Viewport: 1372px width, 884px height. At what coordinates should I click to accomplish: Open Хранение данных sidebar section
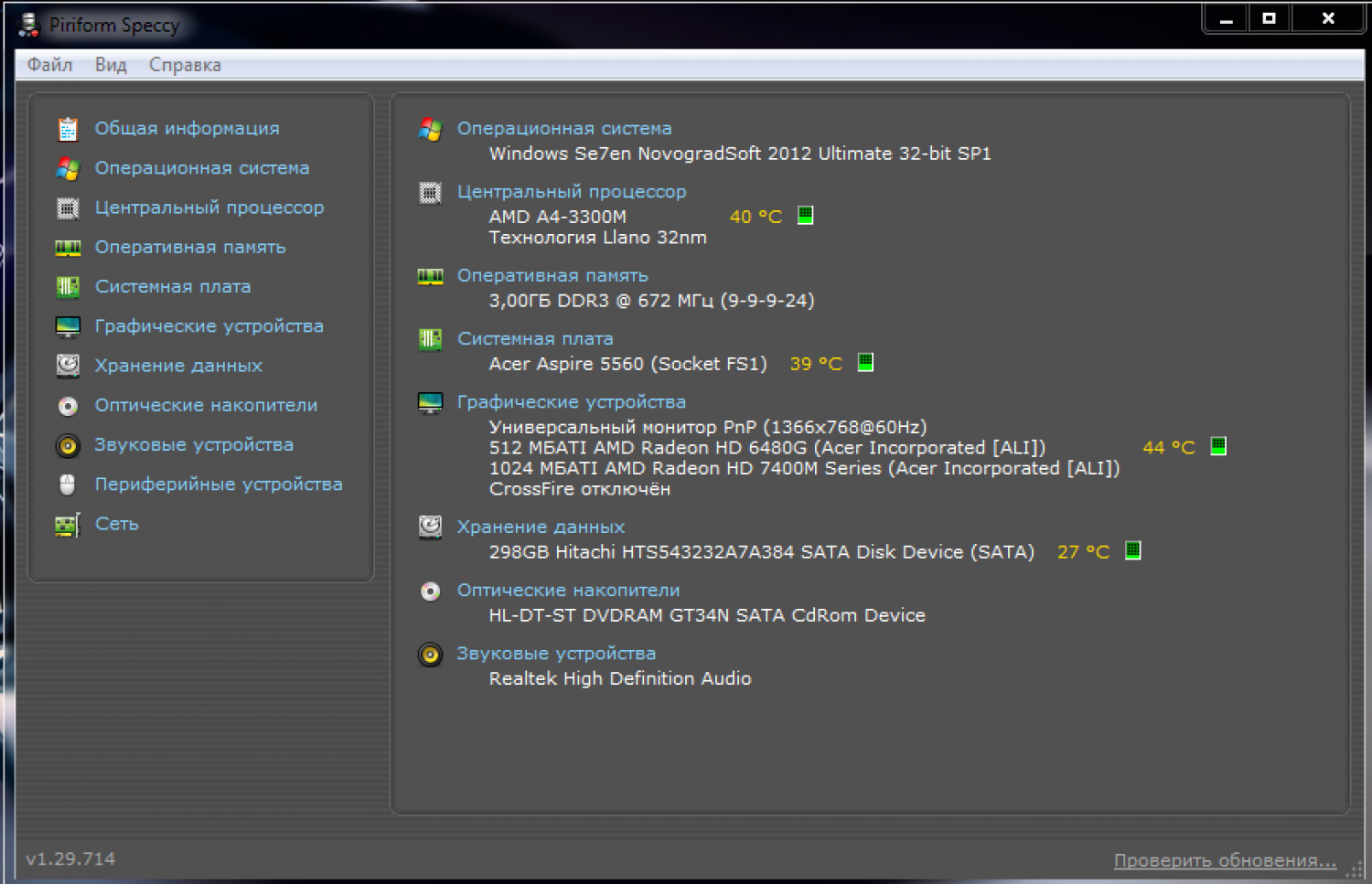pyautogui.click(x=178, y=366)
